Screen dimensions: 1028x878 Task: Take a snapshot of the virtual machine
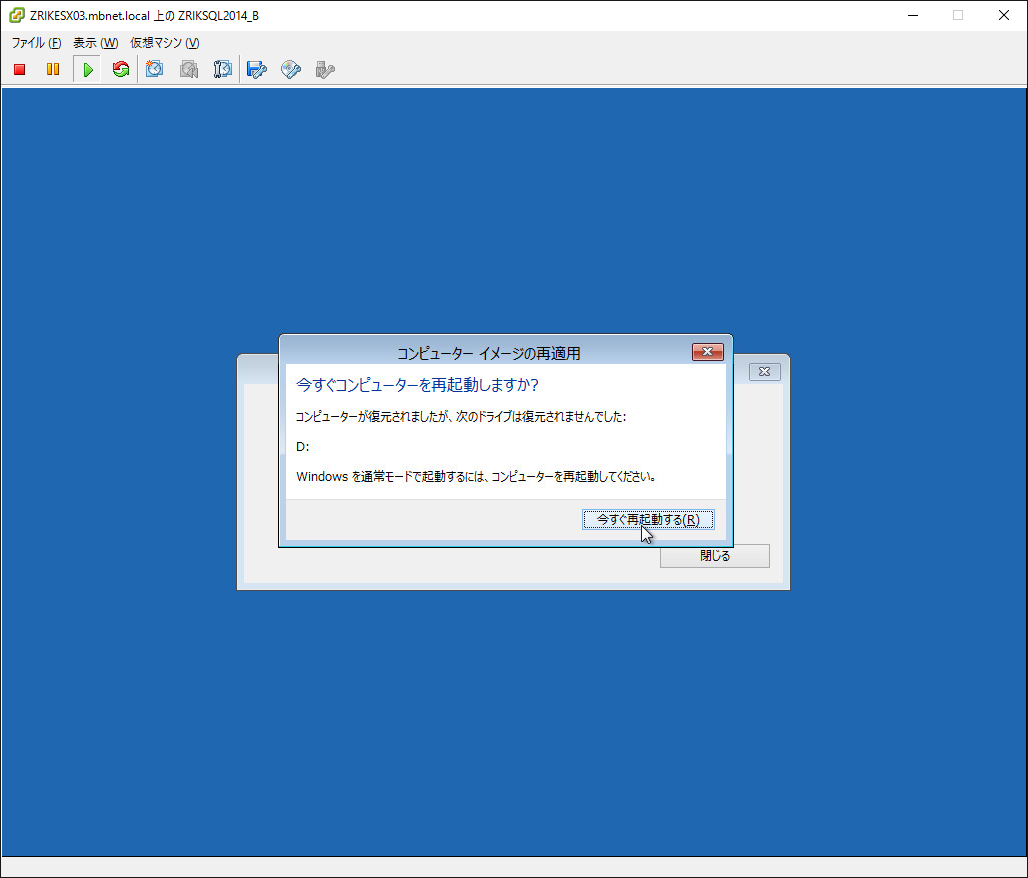click(155, 70)
